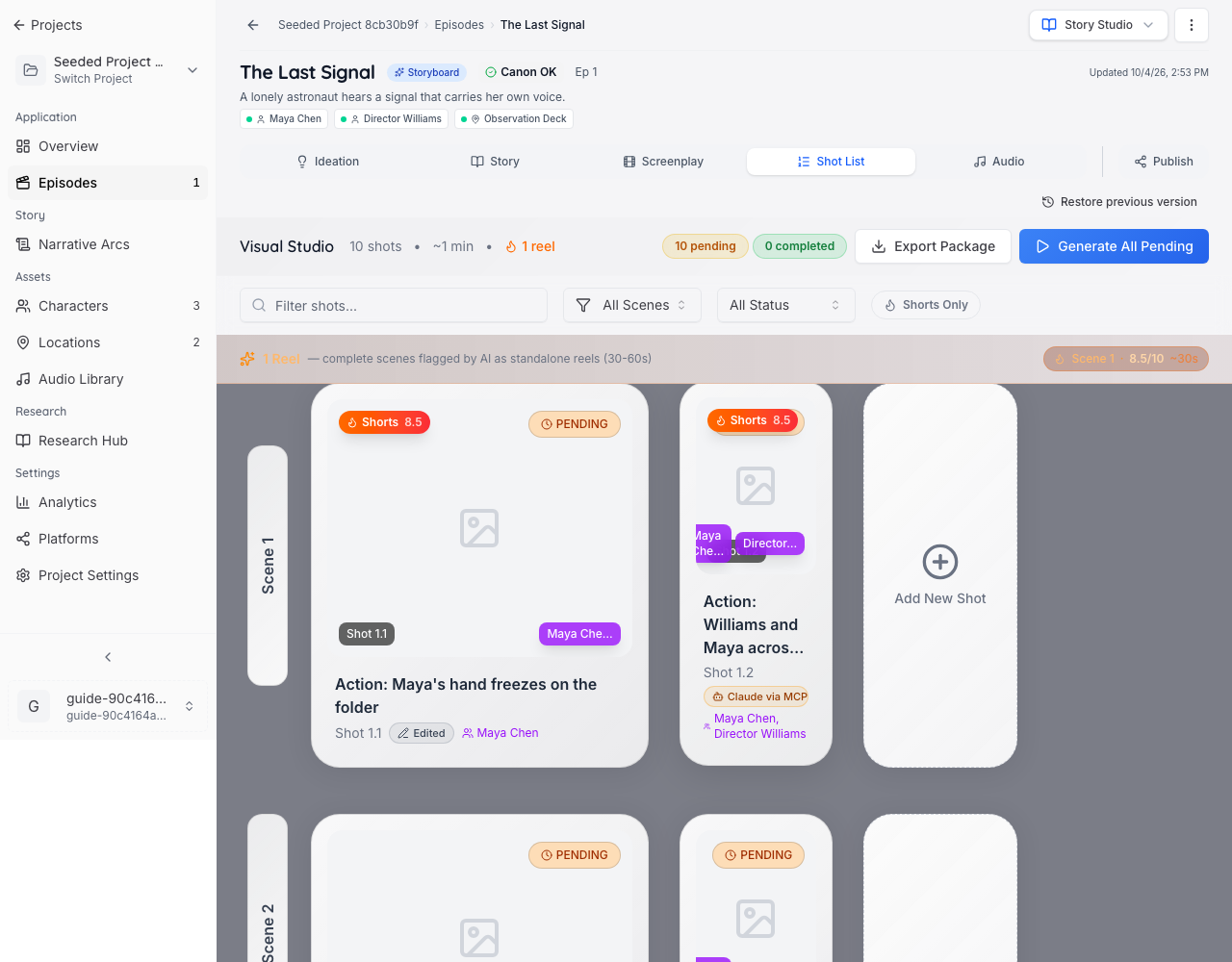The width and height of the screenshot is (1232, 962).
Task: Click the Filter shots search field
Action: [394, 305]
